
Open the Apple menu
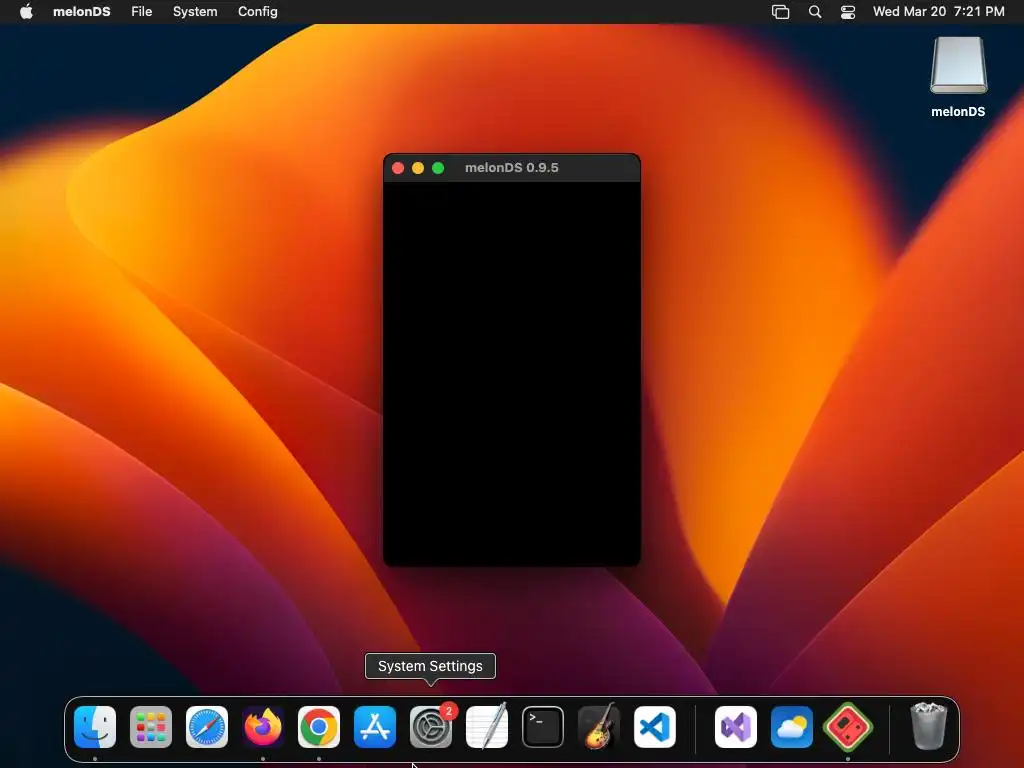[26, 12]
